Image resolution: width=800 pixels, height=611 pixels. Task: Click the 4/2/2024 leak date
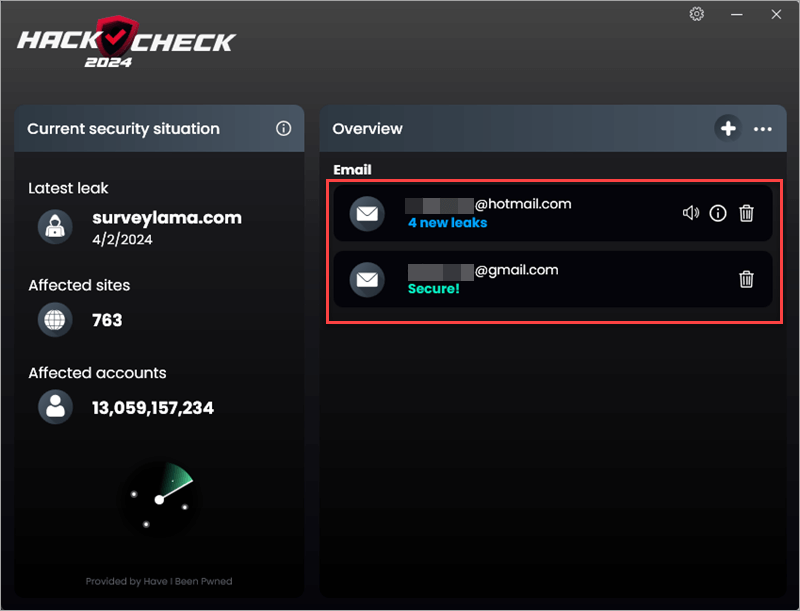coord(122,240)
